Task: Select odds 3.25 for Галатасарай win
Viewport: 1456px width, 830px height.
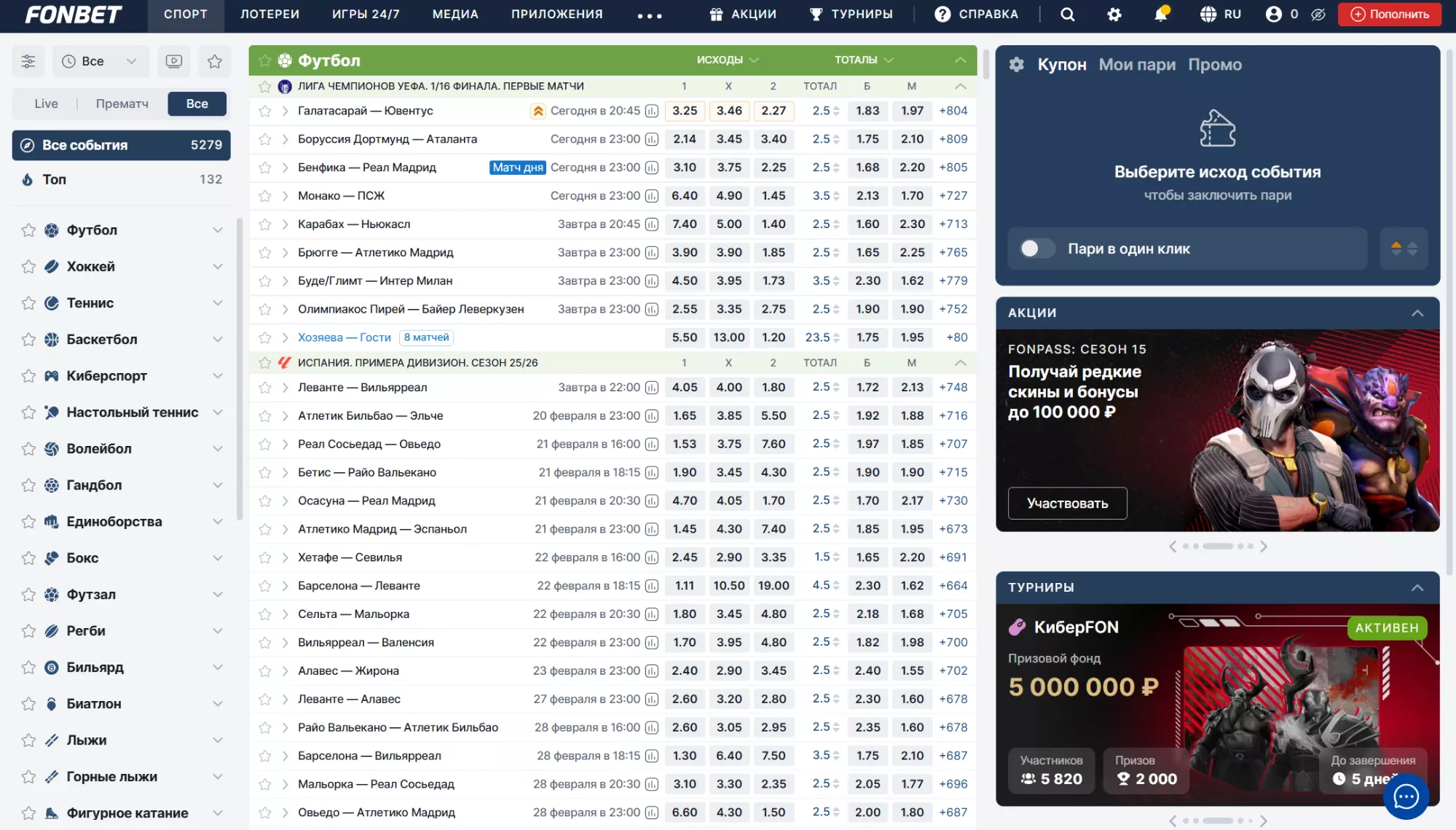Action: (x=684, y=111)
